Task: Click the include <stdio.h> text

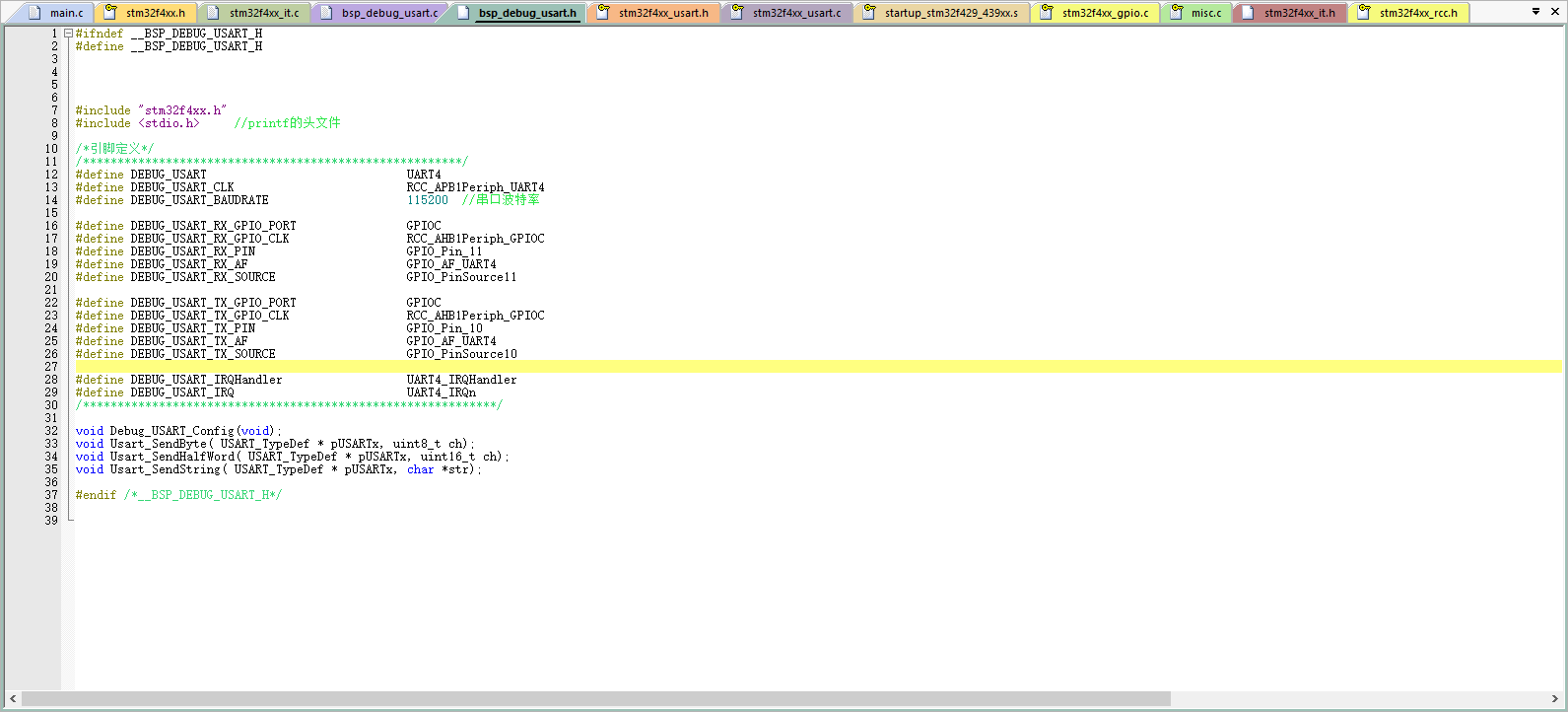Action: click(137, 123)
